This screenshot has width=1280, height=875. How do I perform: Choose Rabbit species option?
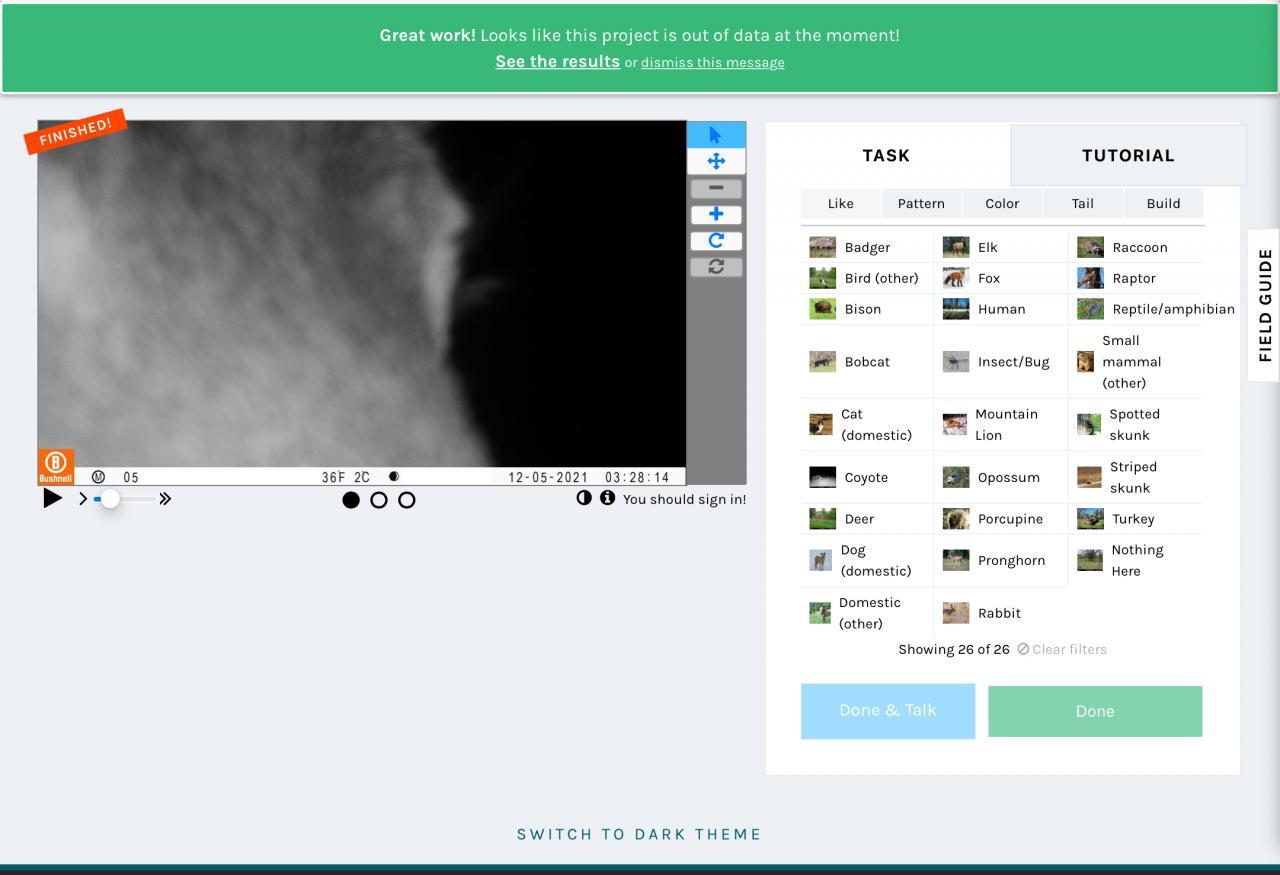pyautogui.click(x=1001, y=613)
